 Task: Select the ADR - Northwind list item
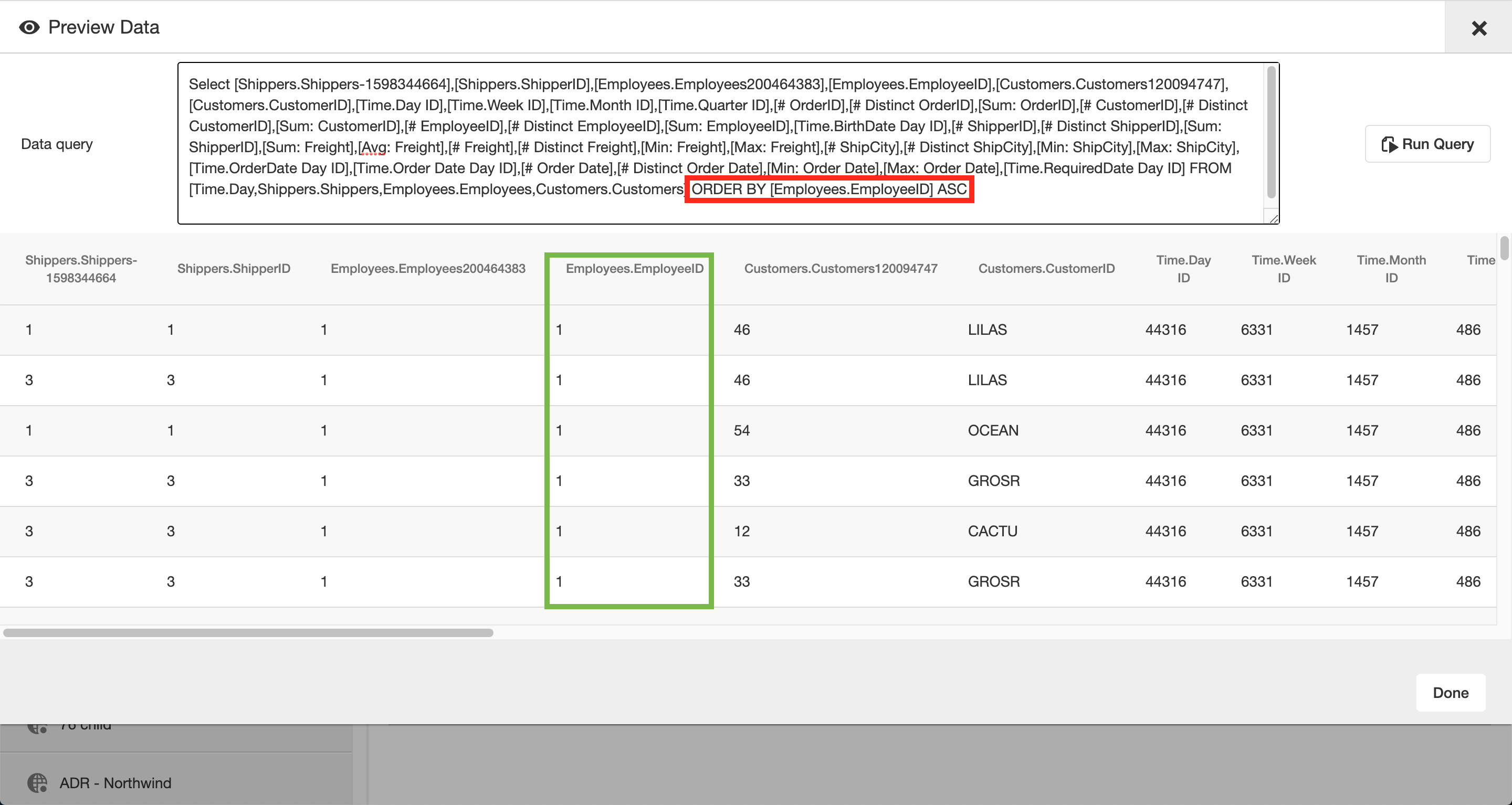[x=115, y=783]
